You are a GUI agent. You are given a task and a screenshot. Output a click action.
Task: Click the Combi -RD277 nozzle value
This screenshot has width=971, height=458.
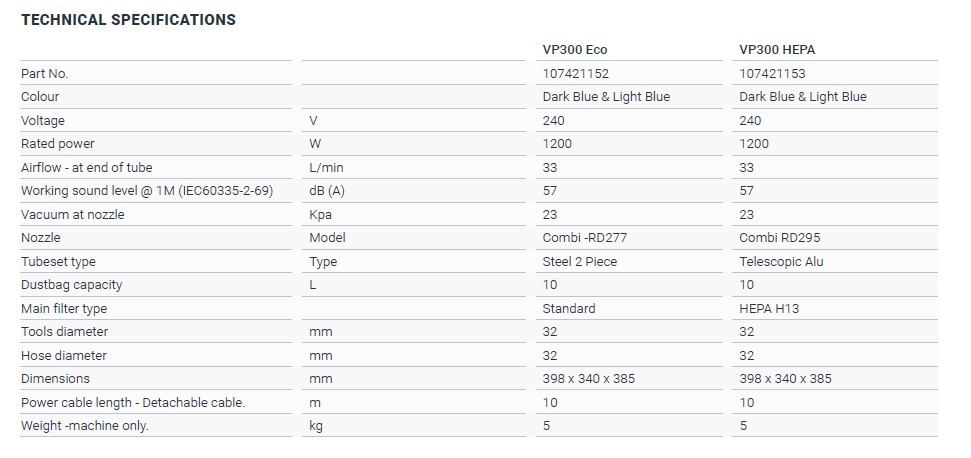586,238
